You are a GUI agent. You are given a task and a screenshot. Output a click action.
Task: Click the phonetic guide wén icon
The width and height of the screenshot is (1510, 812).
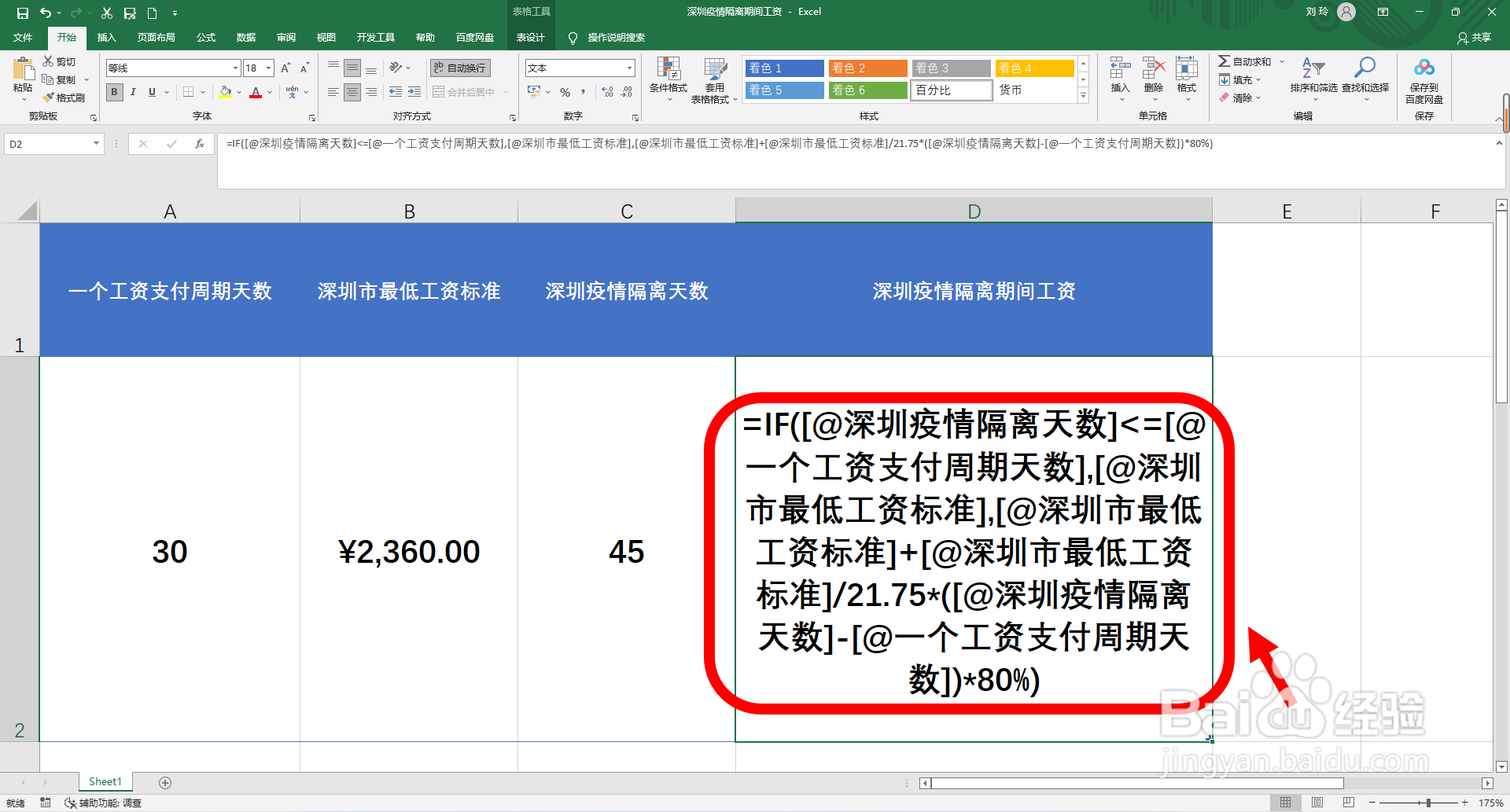(x=293, y=92)
